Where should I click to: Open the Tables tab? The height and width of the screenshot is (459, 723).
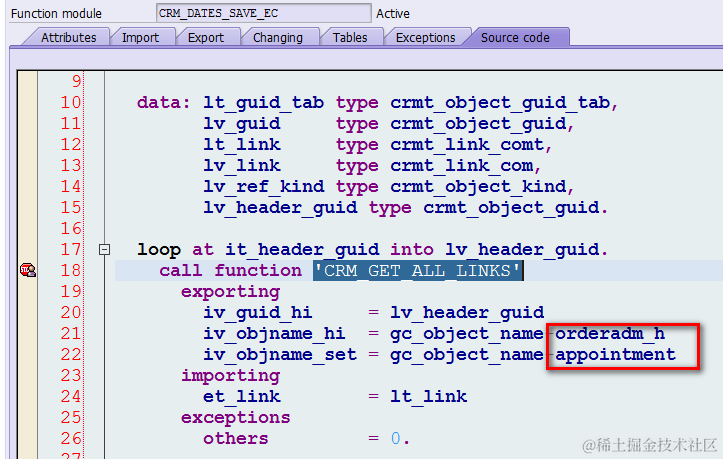pos(350,37)
